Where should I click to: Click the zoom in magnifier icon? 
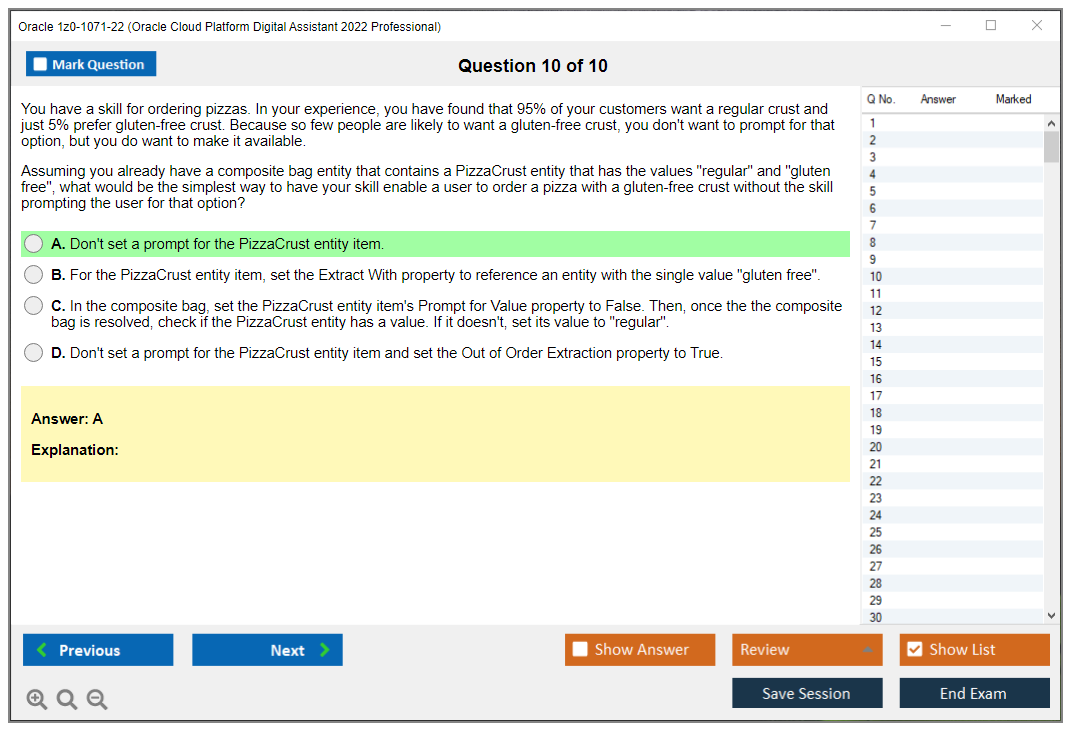coord(36,699)
